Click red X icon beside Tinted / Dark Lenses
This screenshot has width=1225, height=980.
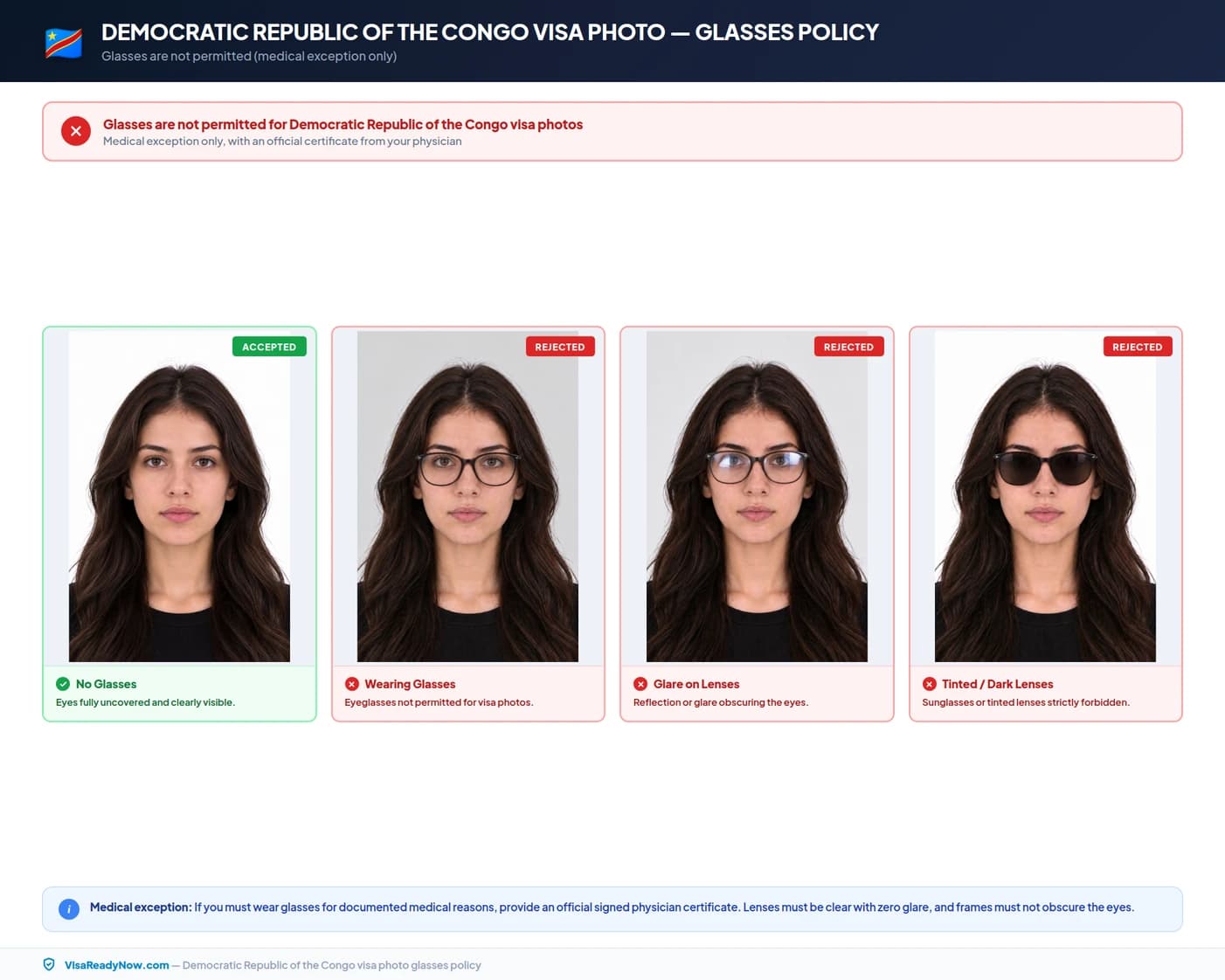click(930, 684)
